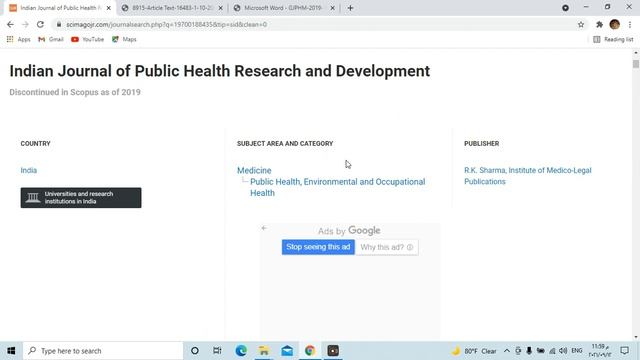Open the screen recorder app on taskbar
The image size is (640, 360).
[x=333, y=351]
